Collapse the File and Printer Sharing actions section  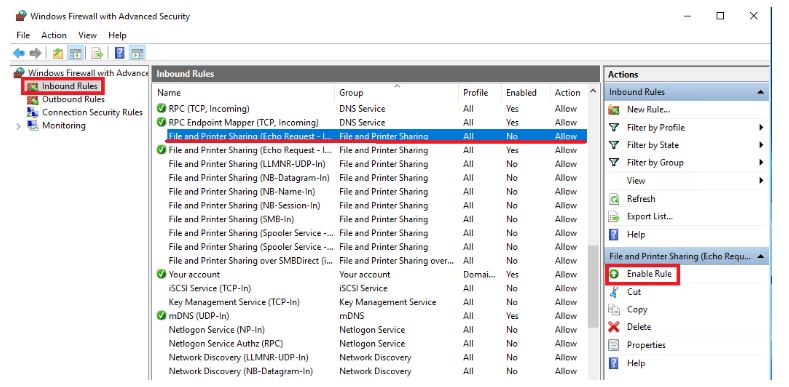click(x=760, y=256)
